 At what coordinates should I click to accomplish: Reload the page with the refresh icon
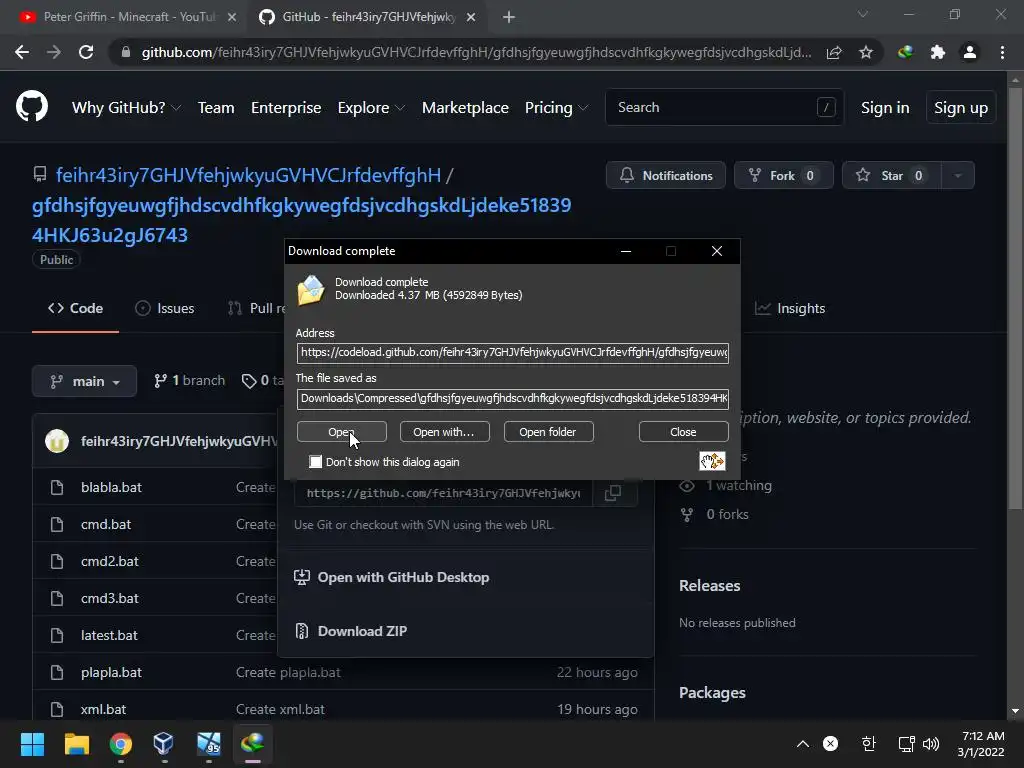click(86, 52)
